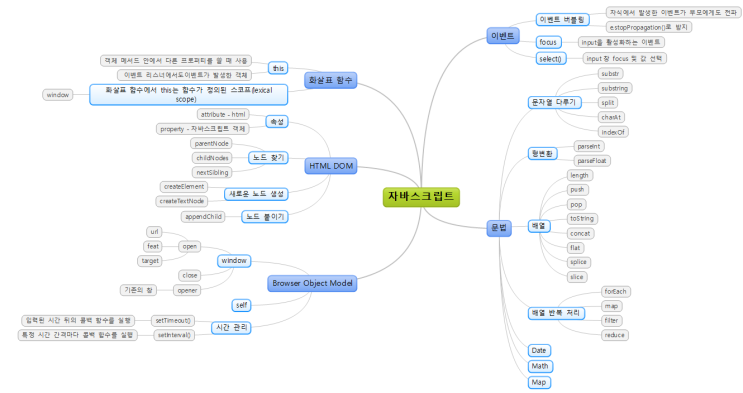The height and width of the screenshot is (393, 743).
Task: Select the 'input을 활성화하는 이벤트' note
Action: tap(621, 42)
